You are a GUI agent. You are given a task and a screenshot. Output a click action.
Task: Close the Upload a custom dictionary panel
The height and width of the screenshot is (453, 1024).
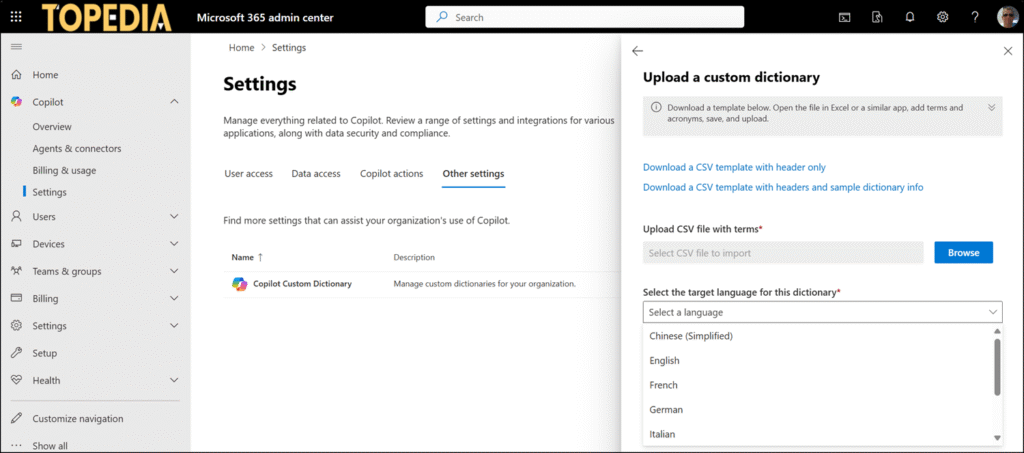coord(1008,51)
